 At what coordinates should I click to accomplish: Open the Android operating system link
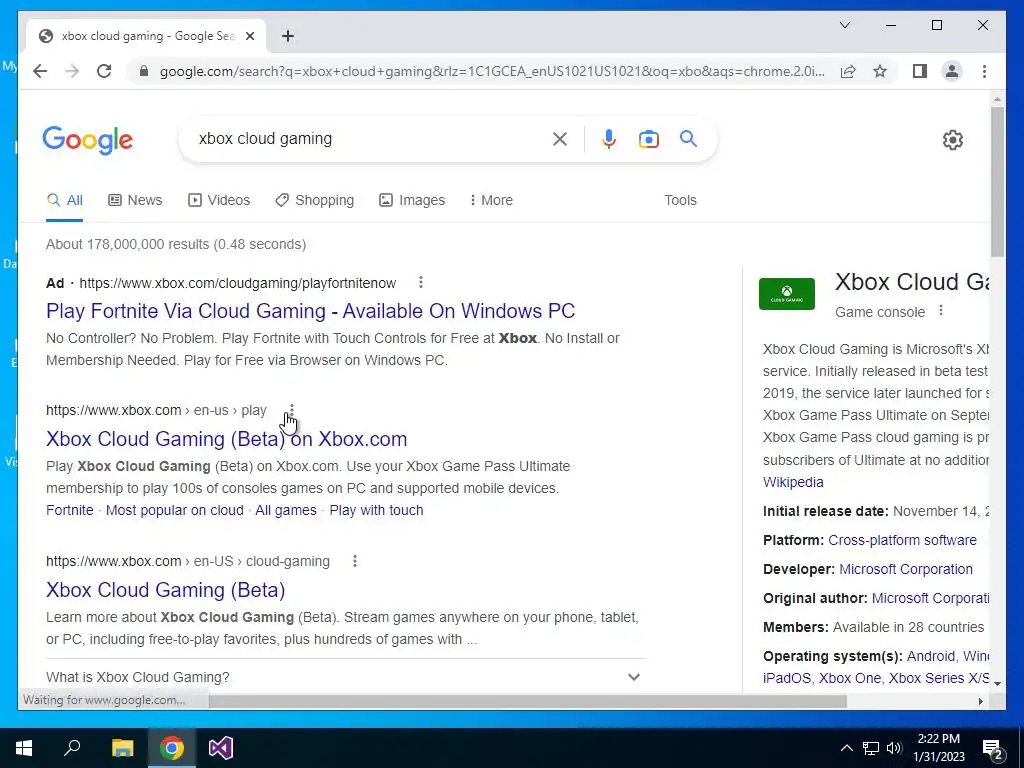[931, 656]
